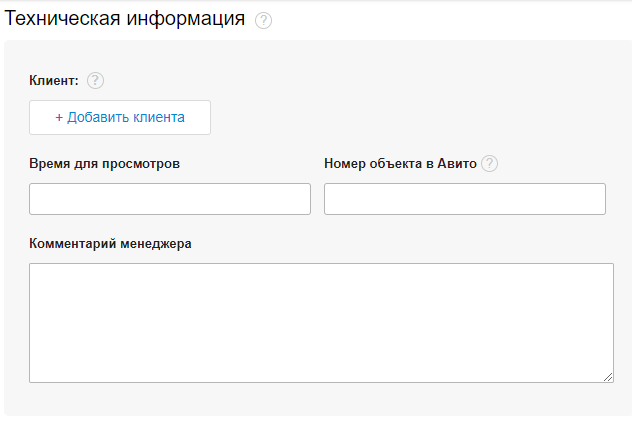The height and width of the screenshot is (423, 632).
Task: Show hint for Номер объекта в Авито
Action: 489,164
